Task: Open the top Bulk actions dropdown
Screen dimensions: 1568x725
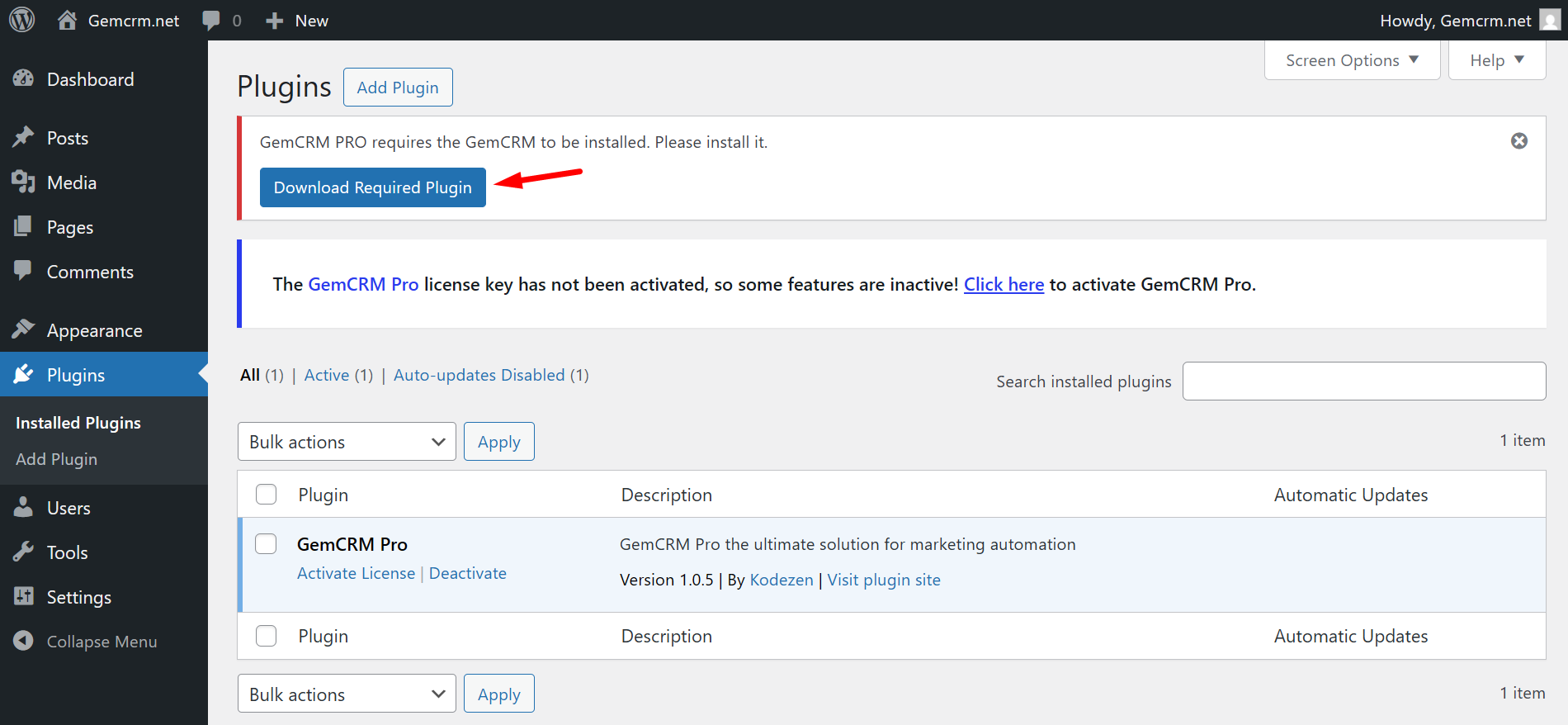Action: (x=347, y=442)
